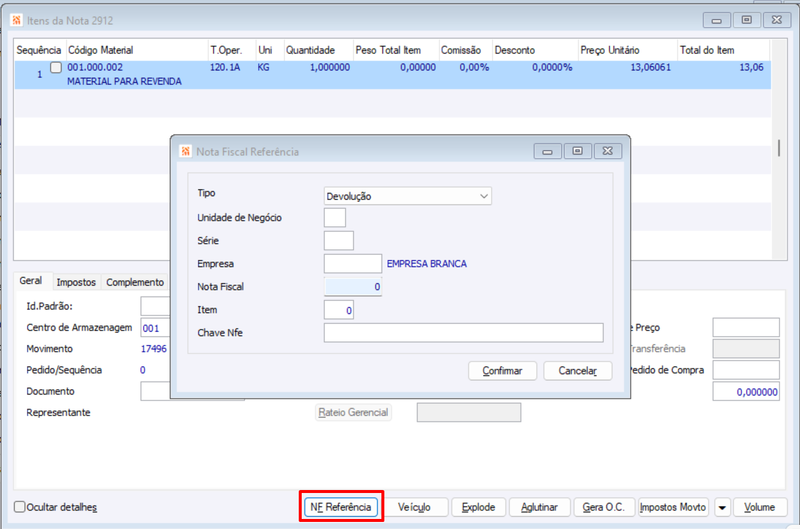Minimize the Itens da Nota window
The image size is (800, 529).
[716, 20]
